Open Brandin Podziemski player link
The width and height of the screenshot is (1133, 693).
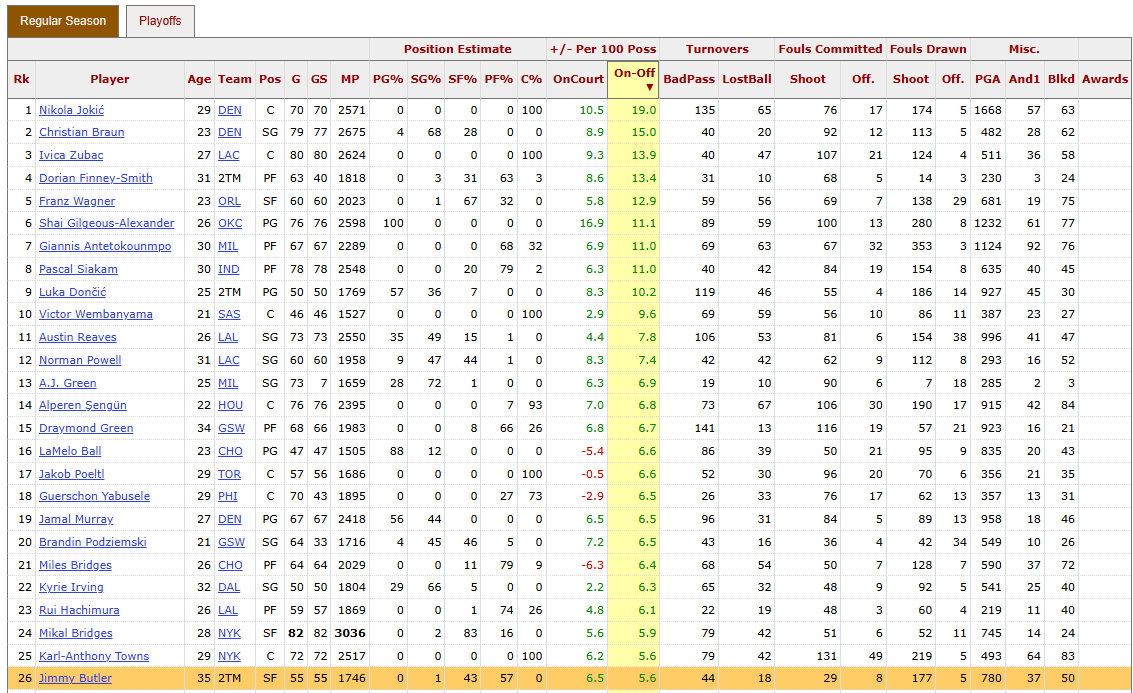[x=92, y=542]
